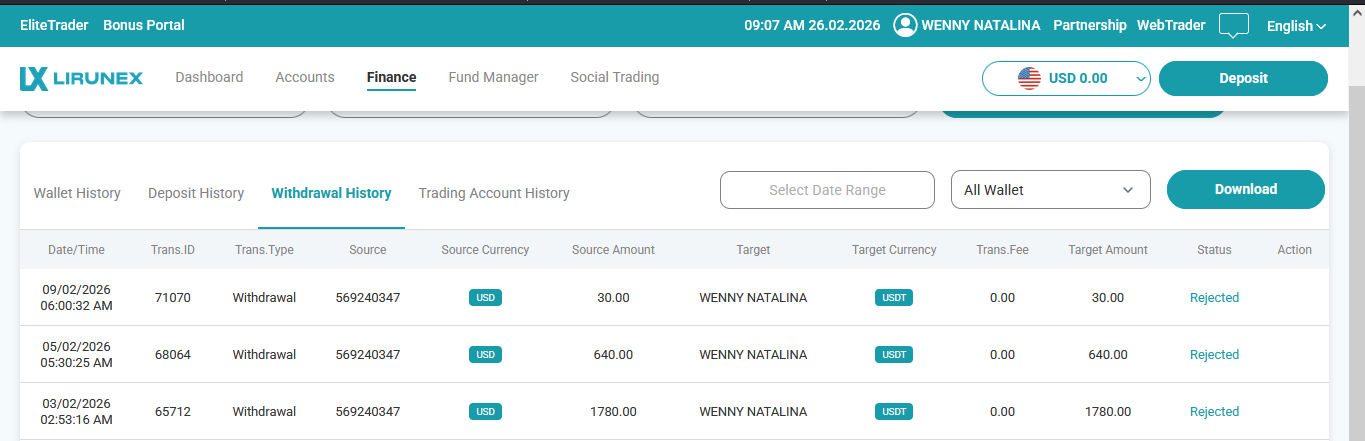Click the Lirunex logo
The width and height of the screenshot is (1365, 441).
81,78
